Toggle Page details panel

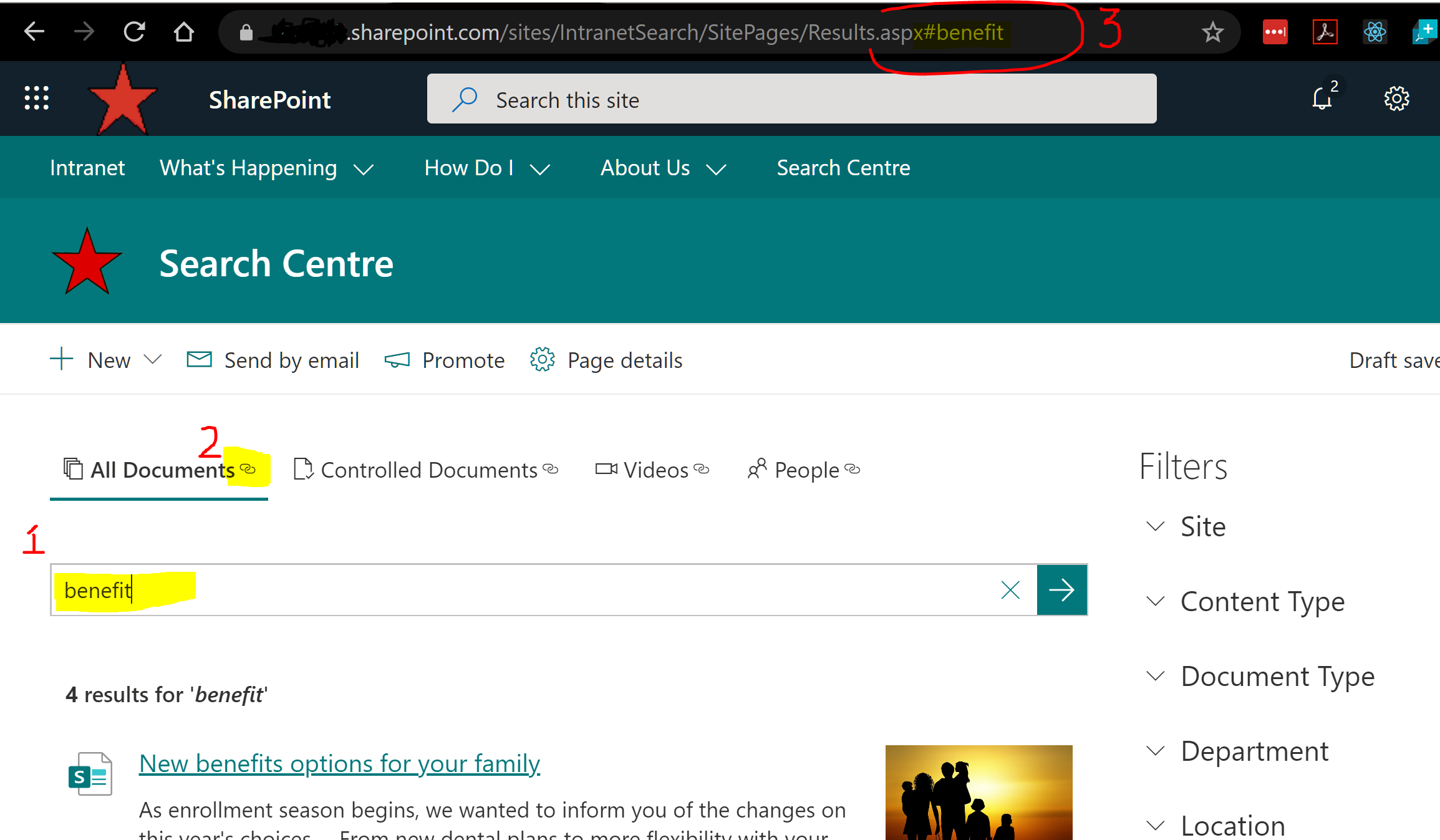542,359
